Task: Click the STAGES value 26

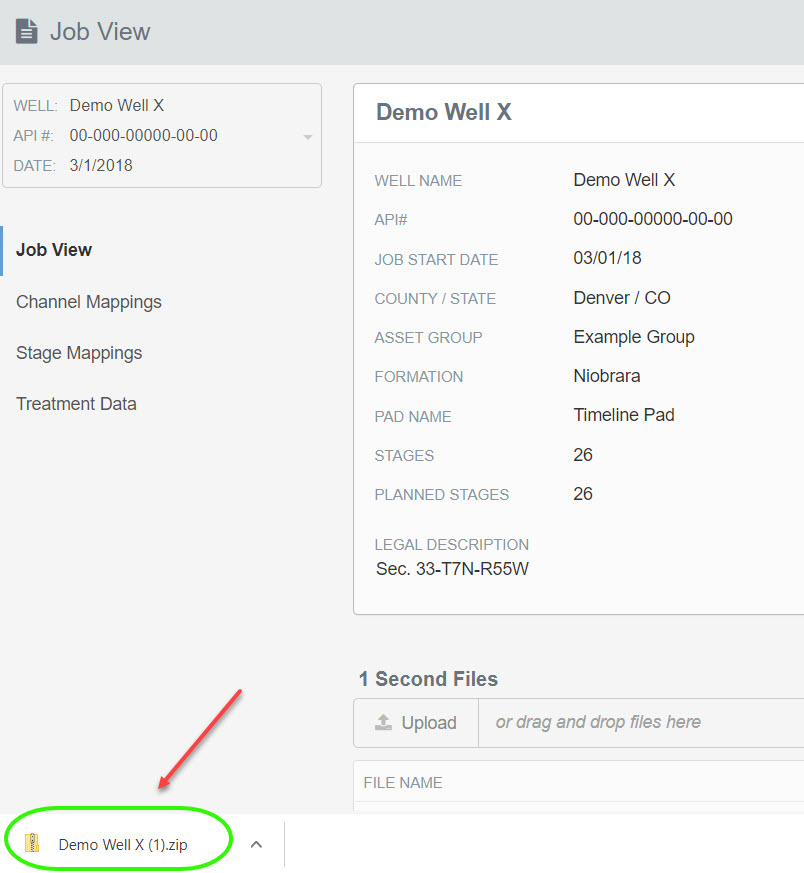Action: (582, 455)
